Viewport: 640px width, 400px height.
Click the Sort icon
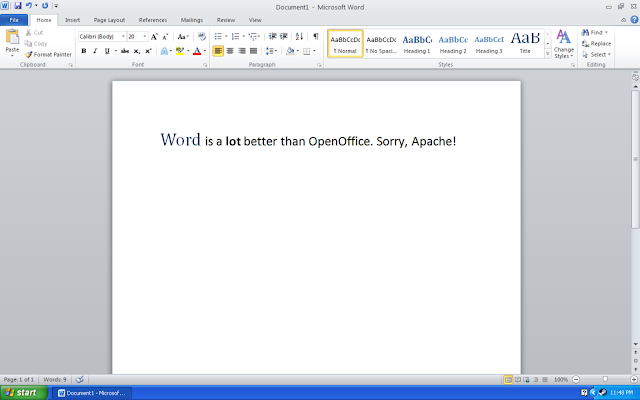[299, 36]
